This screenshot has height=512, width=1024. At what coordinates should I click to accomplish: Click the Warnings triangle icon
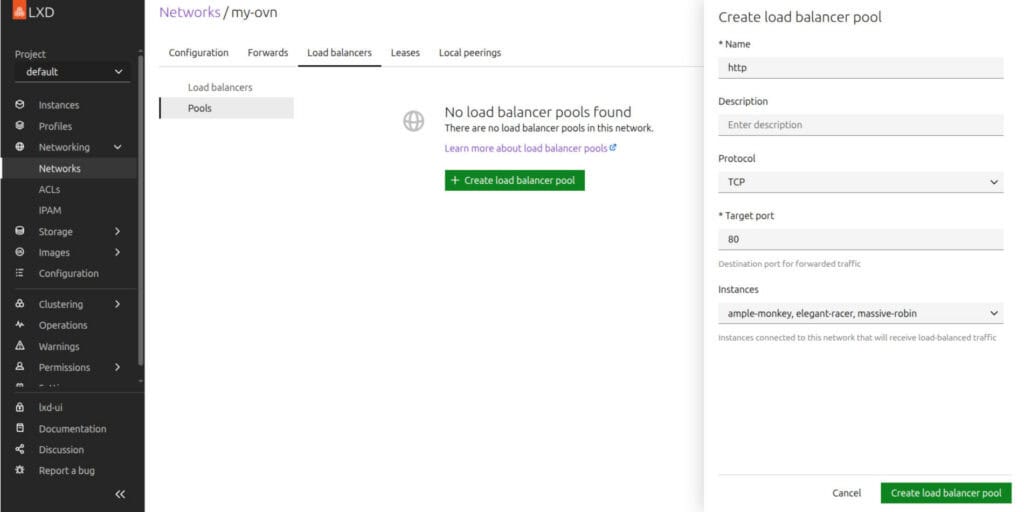click(x=20, y=345)
